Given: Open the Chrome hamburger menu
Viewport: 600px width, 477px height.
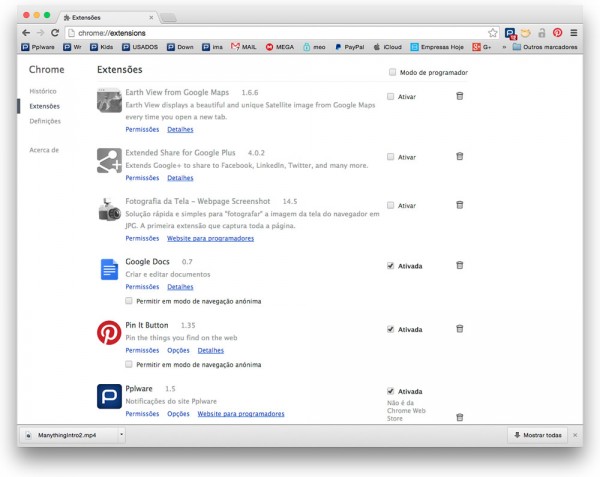Looking at the screenshot, I should coord(574,33).
